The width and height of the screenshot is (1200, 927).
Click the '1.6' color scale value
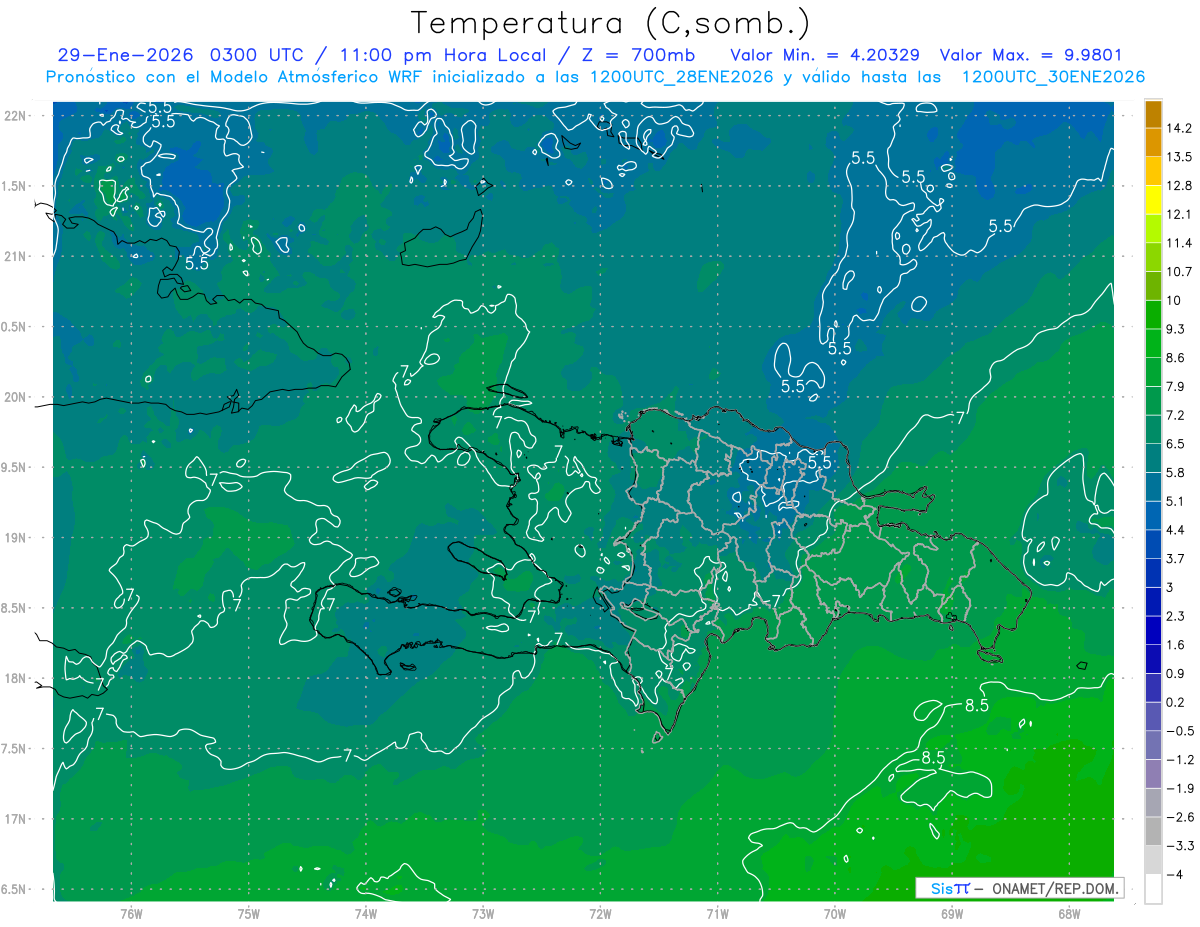pyautogui.click(x=1176, y=645)
